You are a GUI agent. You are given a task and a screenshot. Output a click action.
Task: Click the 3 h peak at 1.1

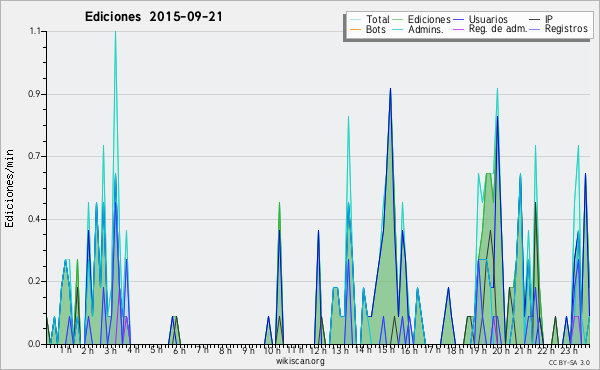click(115, 32)
